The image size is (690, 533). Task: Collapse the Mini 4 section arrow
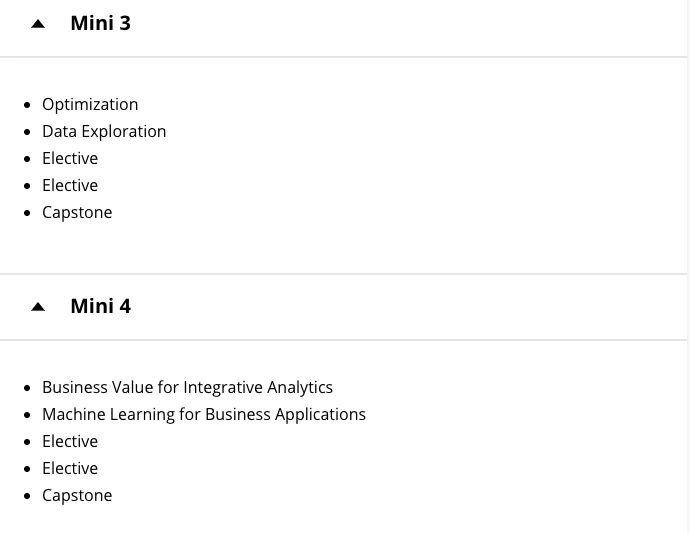pyautogui.click(x=38, y=307)
